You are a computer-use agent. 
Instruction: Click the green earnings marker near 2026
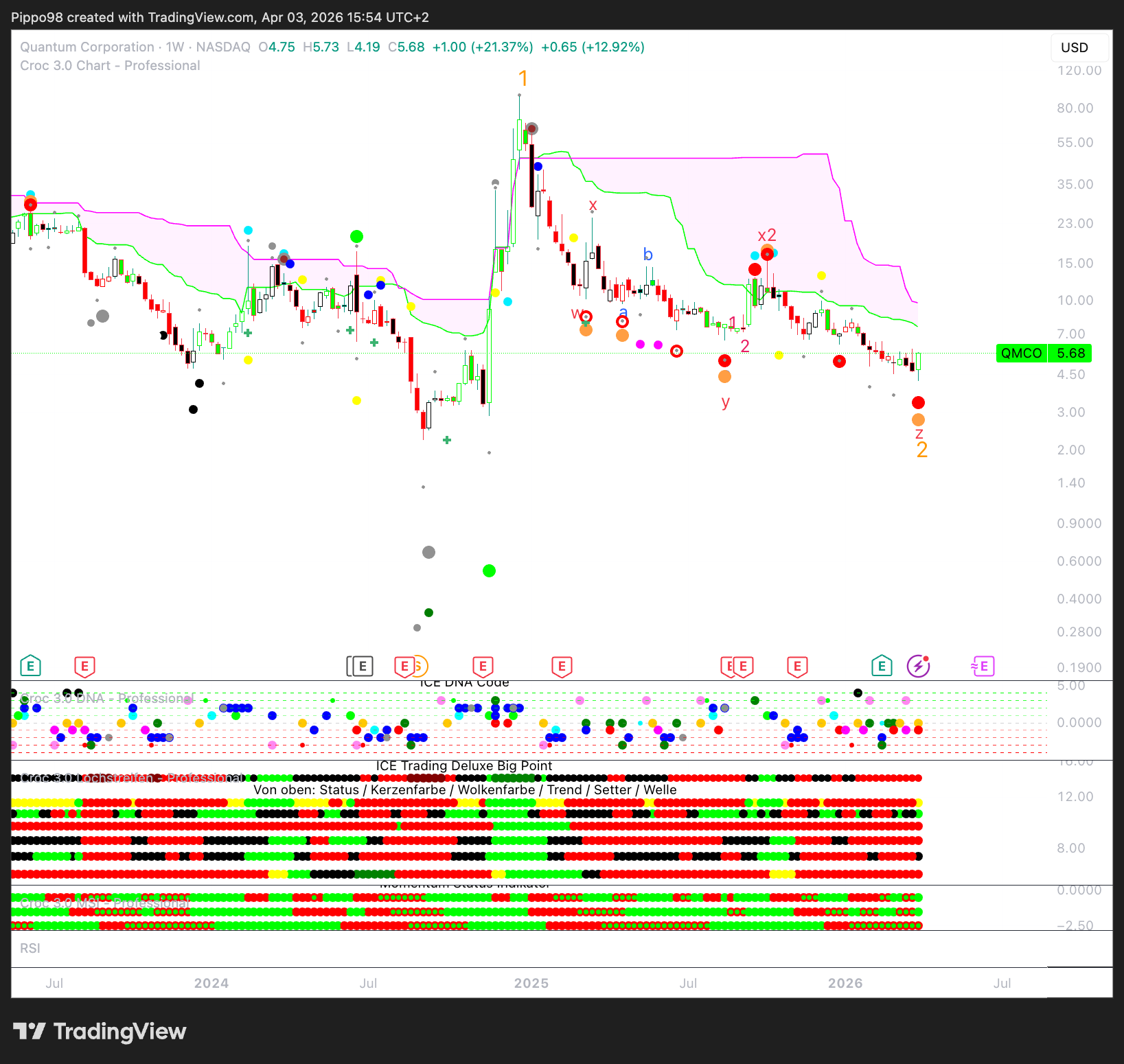[882, 666]
